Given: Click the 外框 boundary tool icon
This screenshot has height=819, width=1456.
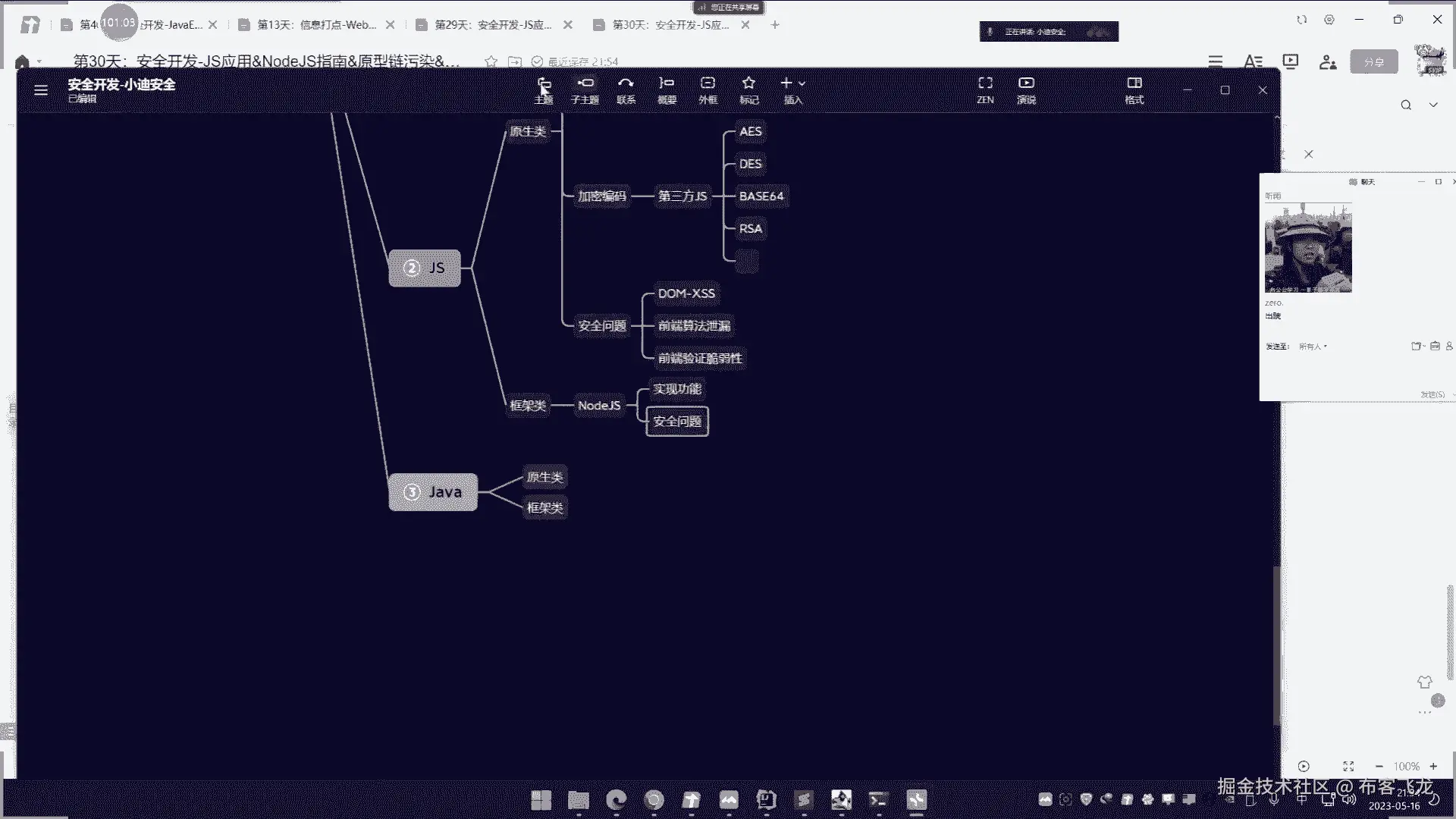Looking at the screenshot, I should [708, 89].
